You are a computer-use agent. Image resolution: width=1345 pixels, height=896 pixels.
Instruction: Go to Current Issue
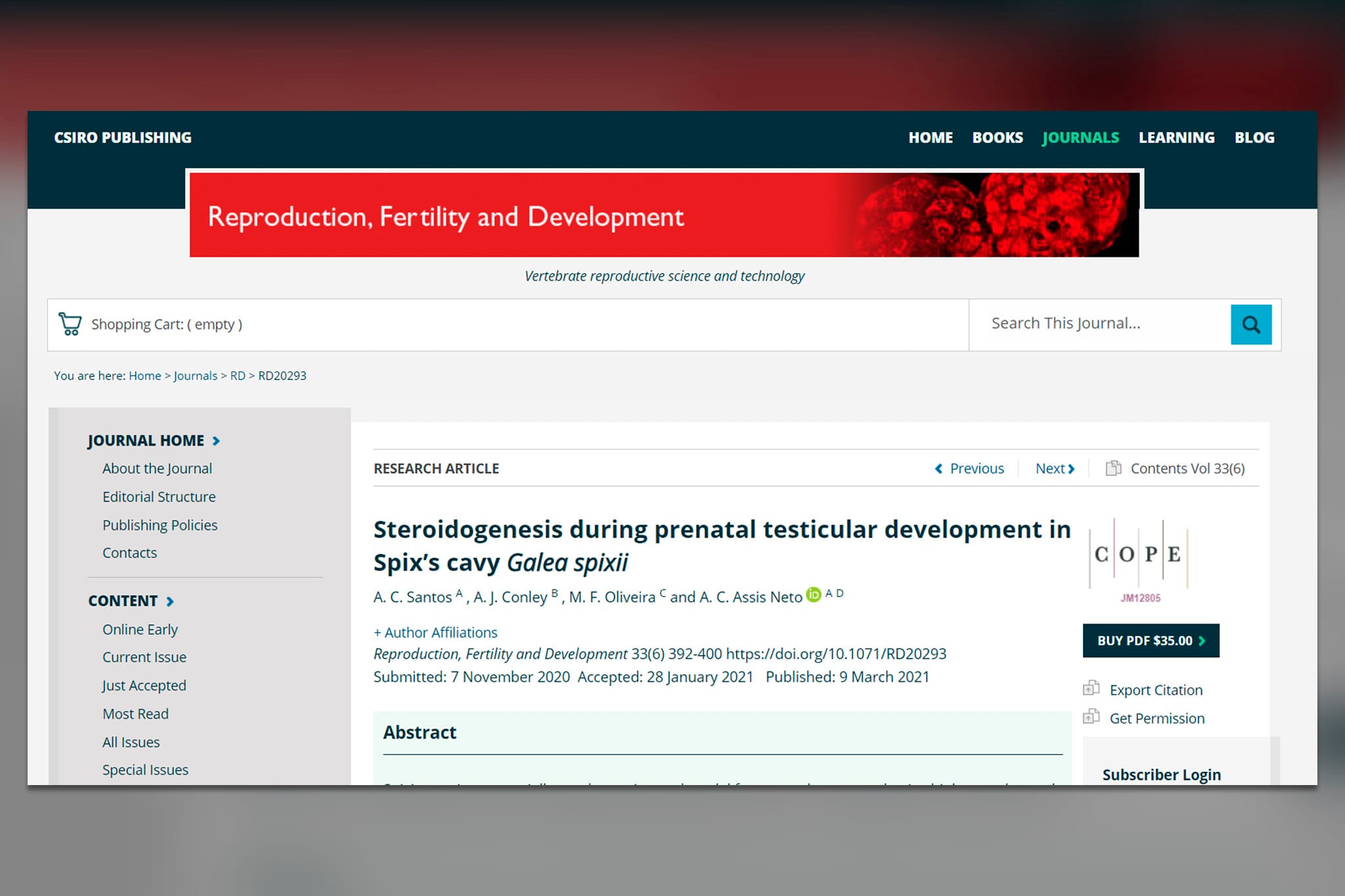[144, 657]
